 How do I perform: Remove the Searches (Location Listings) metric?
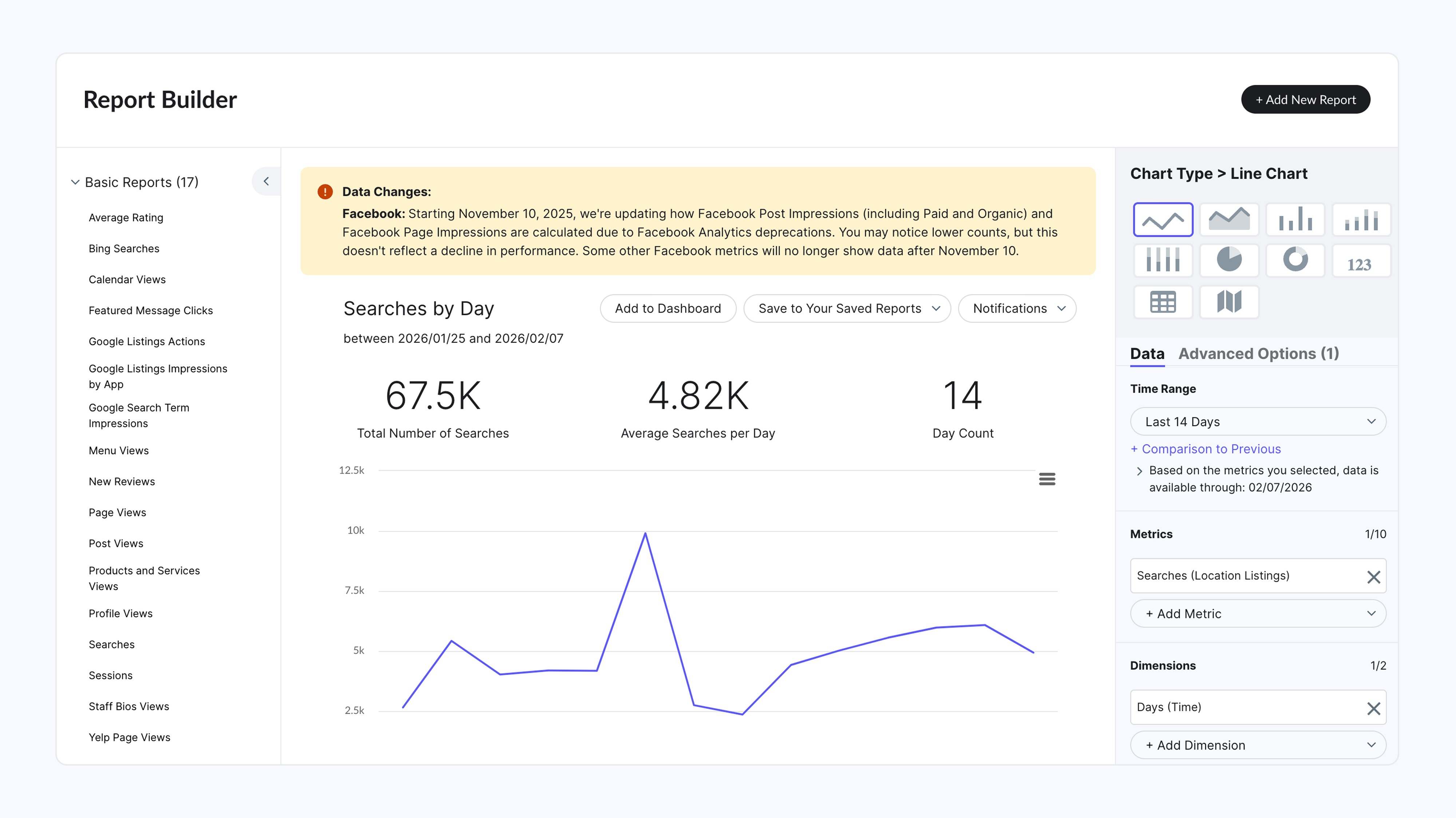[1373, 576]
